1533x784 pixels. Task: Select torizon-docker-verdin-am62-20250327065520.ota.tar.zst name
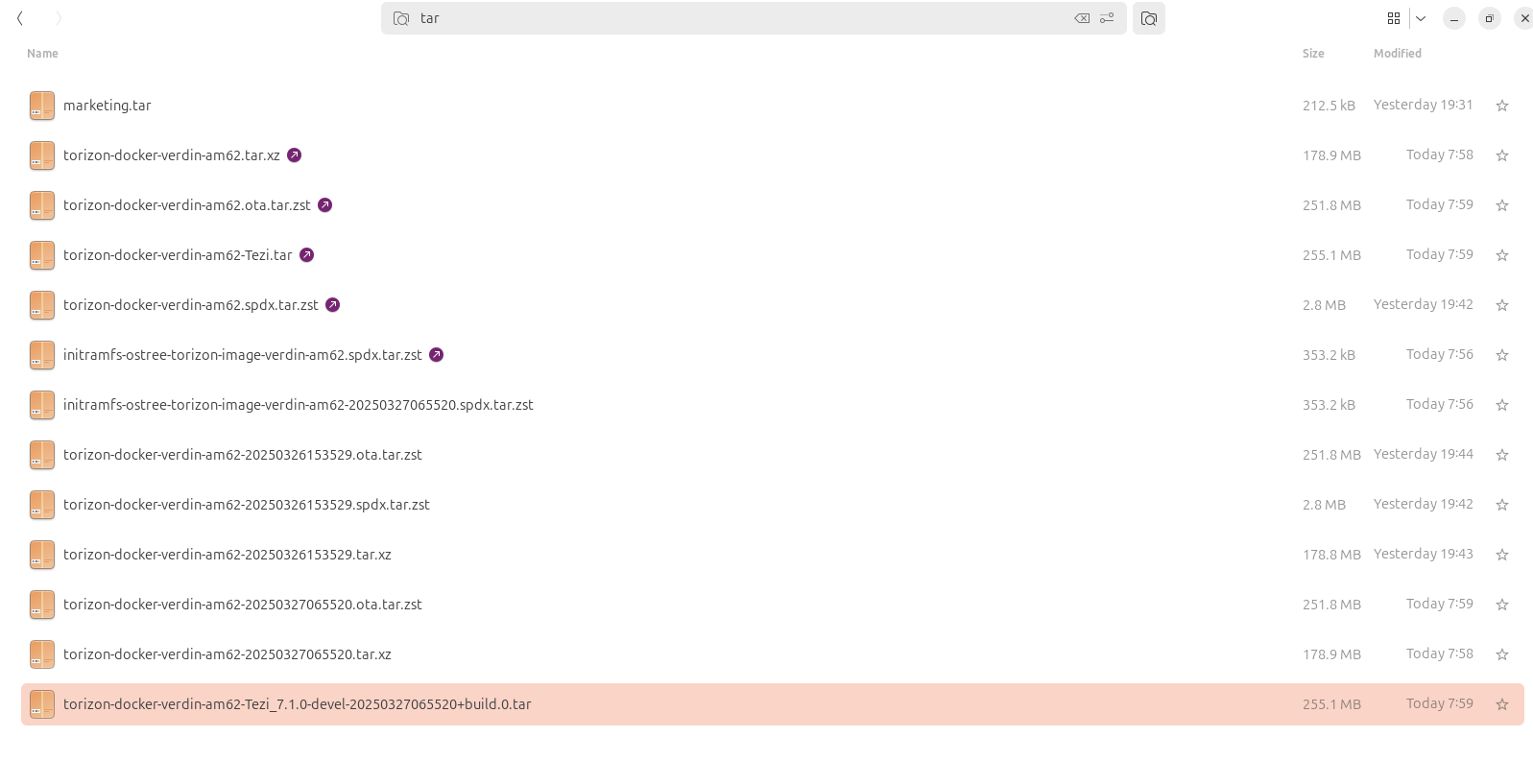(x=243, y=605)
